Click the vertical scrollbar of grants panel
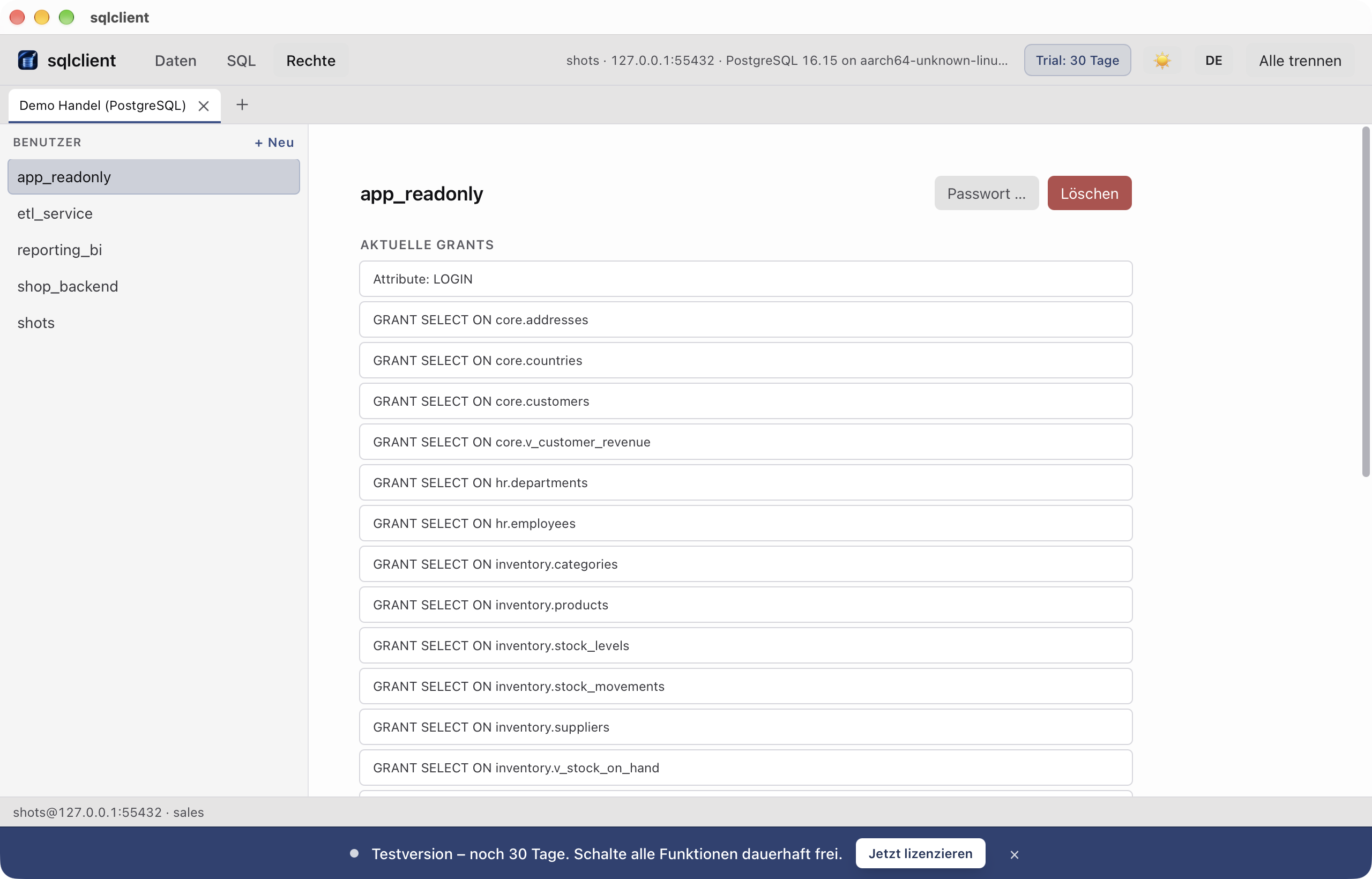This screenshot has height=879, width=1372. point(1366,302)
